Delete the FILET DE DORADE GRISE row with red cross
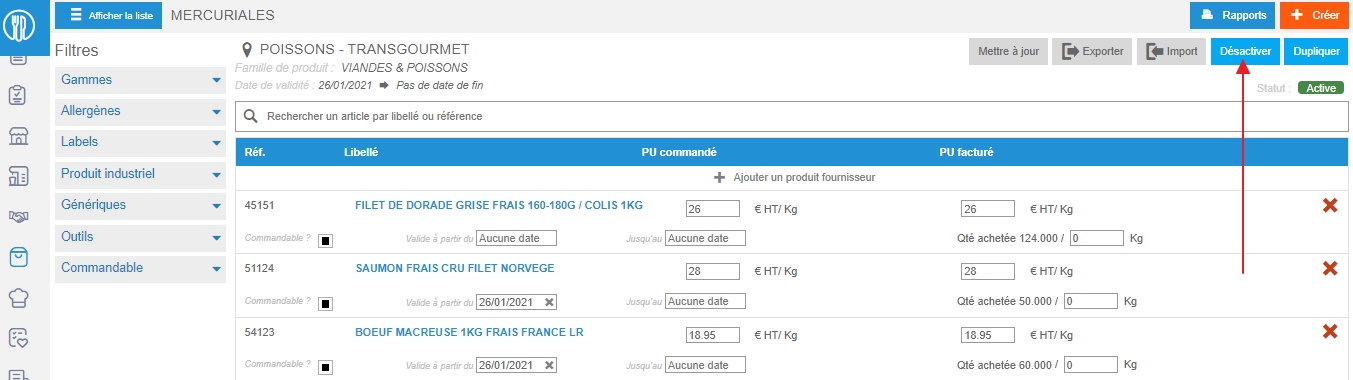Image resolution: width=1353 pixels, height=380 pixels. coord(1330,205)
